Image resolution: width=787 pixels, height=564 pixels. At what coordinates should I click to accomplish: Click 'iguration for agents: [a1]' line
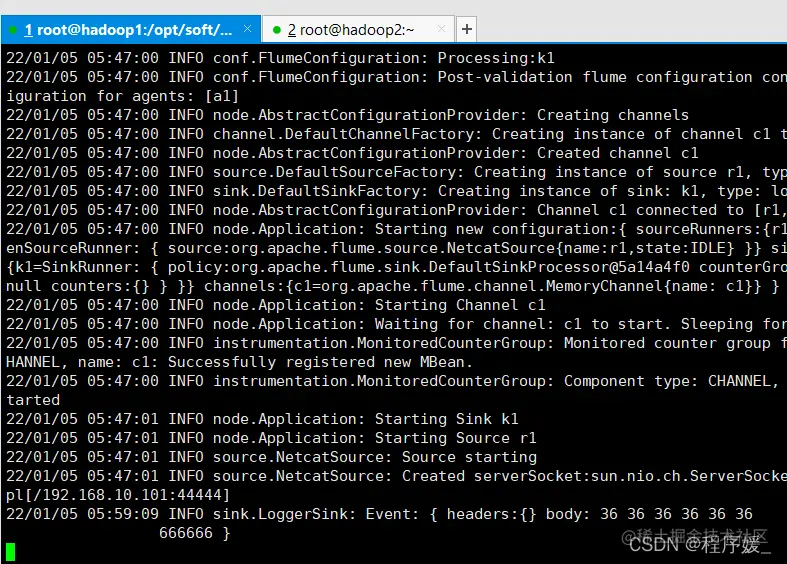pyautogui.click(x=122, y=96)
